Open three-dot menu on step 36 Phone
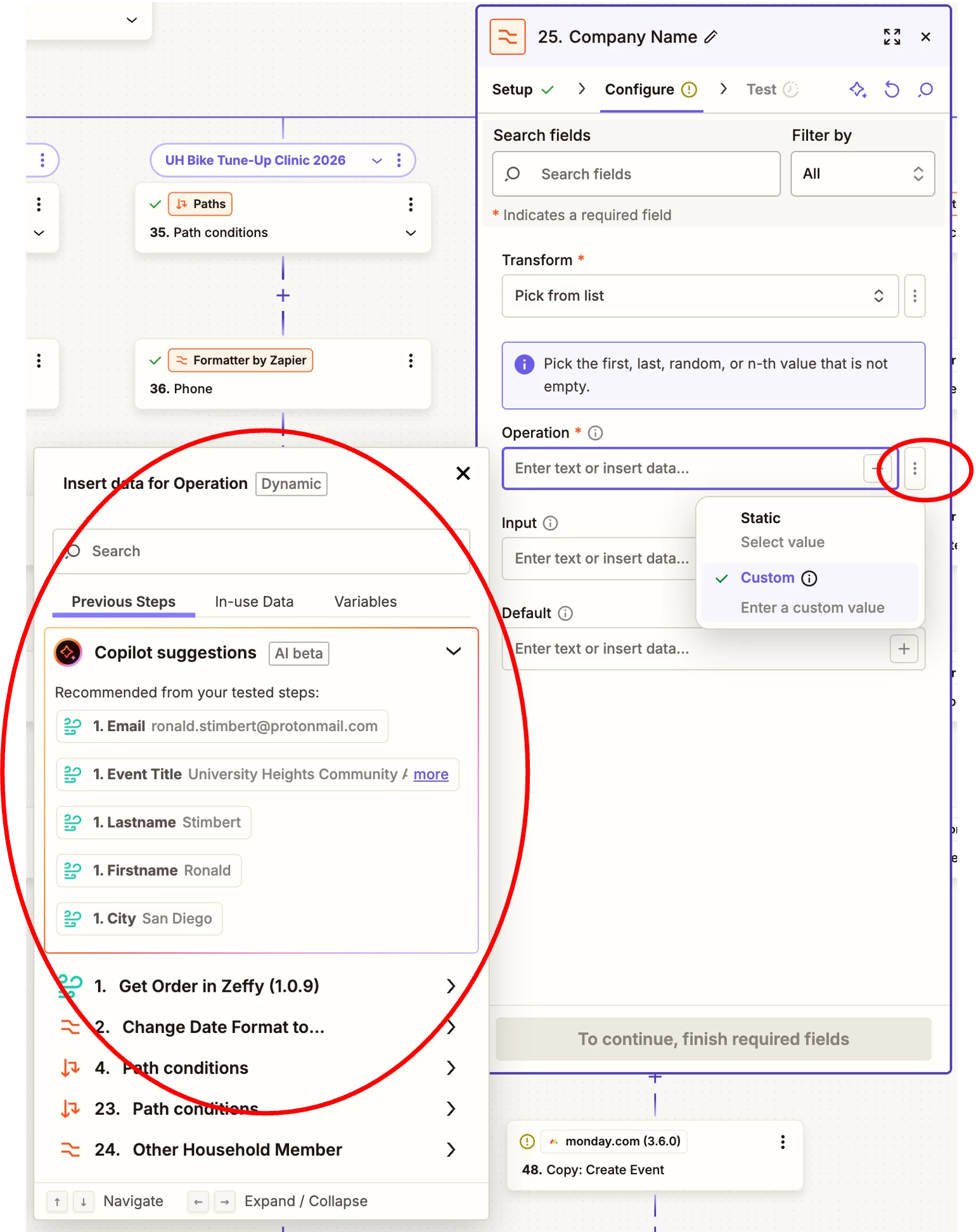 pyautogui.click(x=411, y=361)
